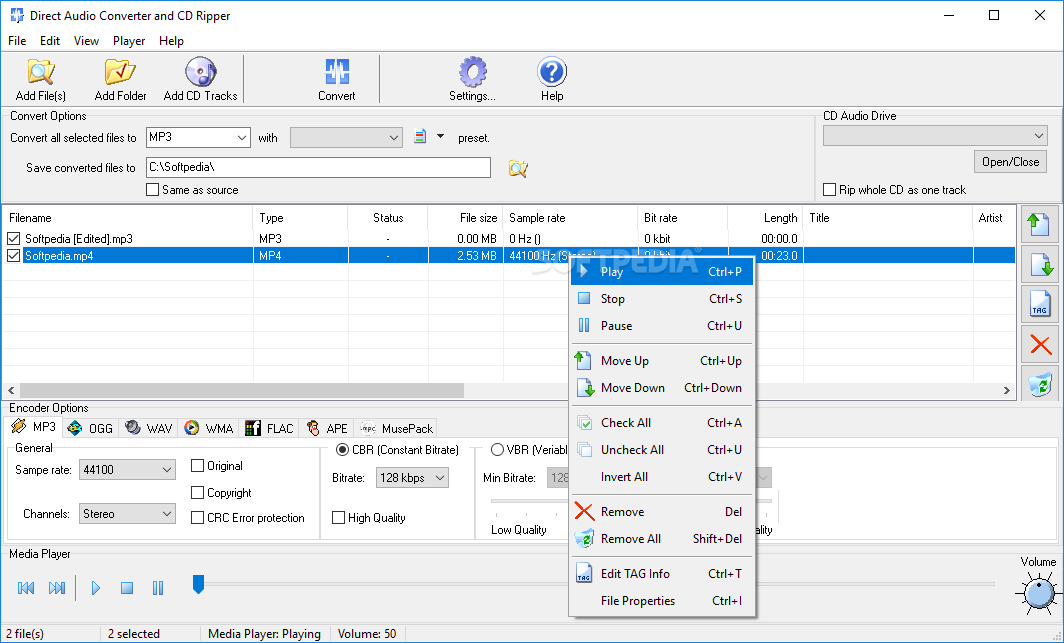The height and width of the screenshot is (643, 1064).
Task: Open the output format MP3 dropdown
Action: pyautogui.click(x=198, y=138)
